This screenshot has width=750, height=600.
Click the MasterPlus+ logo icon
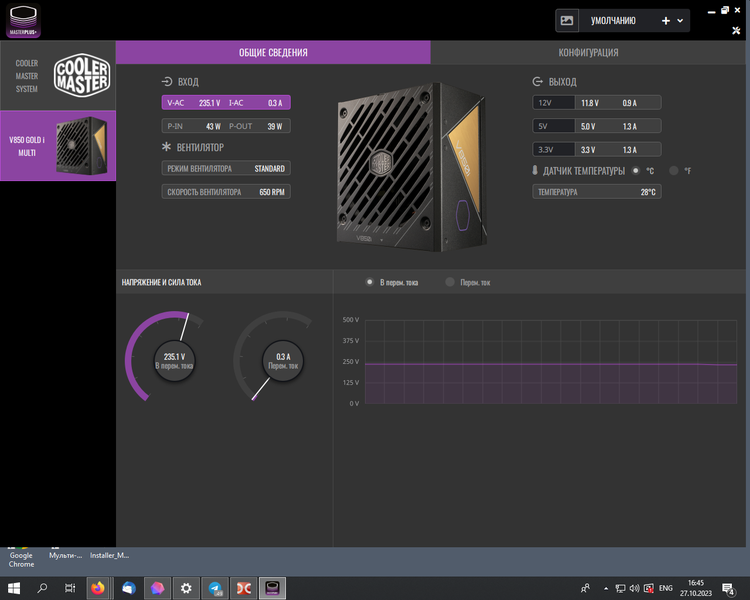[x=23, y=20]
